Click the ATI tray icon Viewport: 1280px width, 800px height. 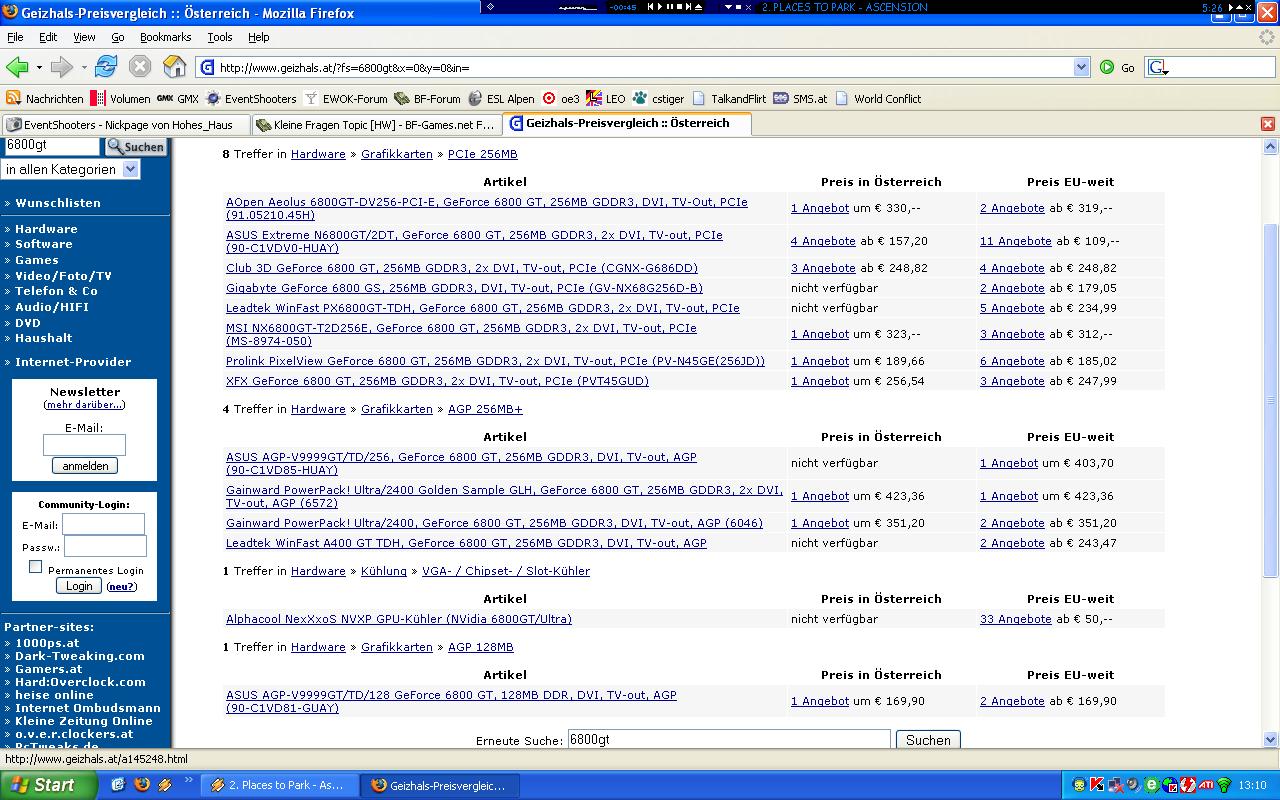(x=1206, y=785)
